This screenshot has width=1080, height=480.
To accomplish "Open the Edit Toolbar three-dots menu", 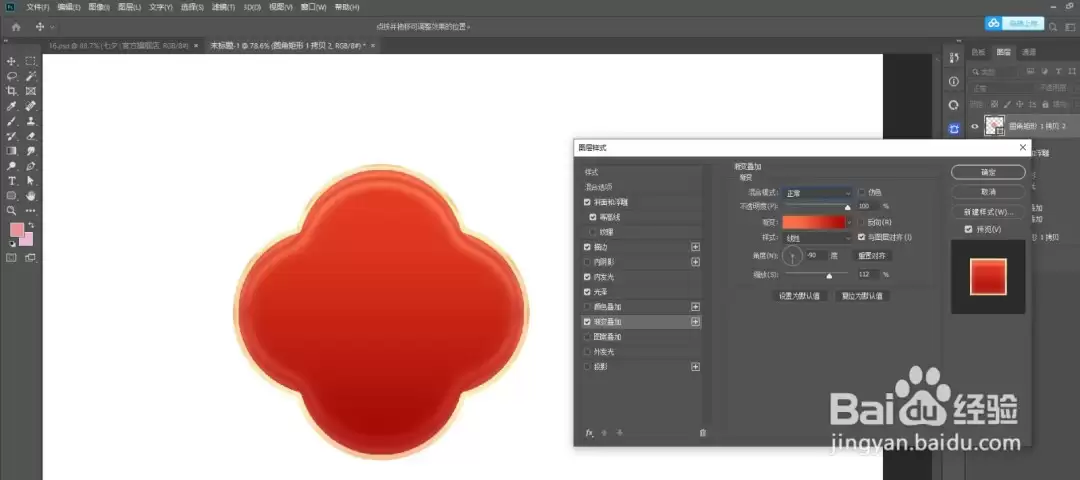I will pyautogui.click(x=31, y=211).
